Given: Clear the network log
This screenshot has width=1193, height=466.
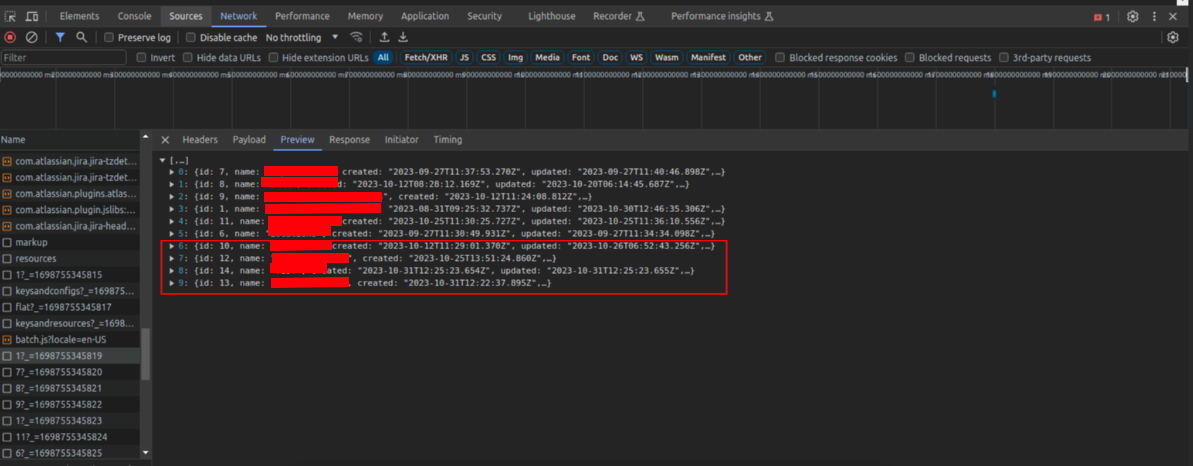Looking at the screenshot, I should [31, 37].
